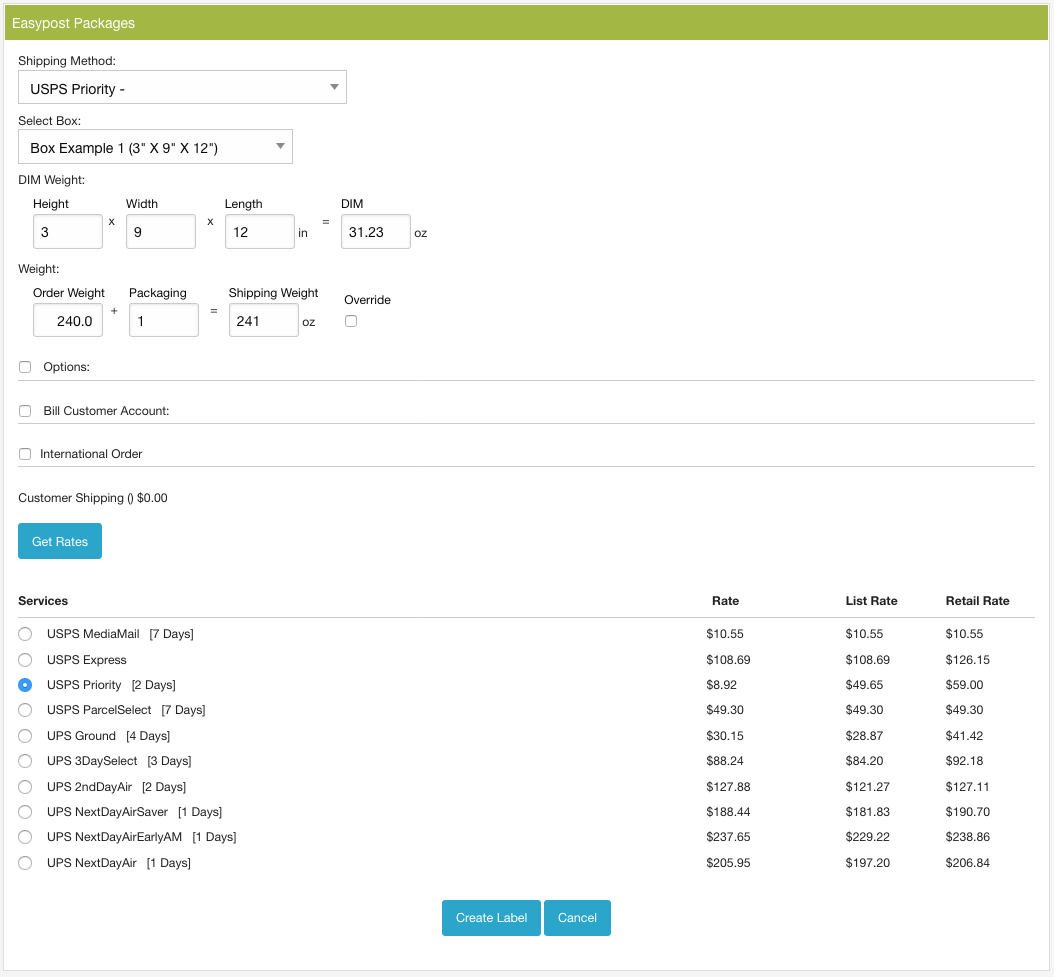Click the Get Rates button
This screenshot has height=977, width=1054.
[x=60, y=541]
